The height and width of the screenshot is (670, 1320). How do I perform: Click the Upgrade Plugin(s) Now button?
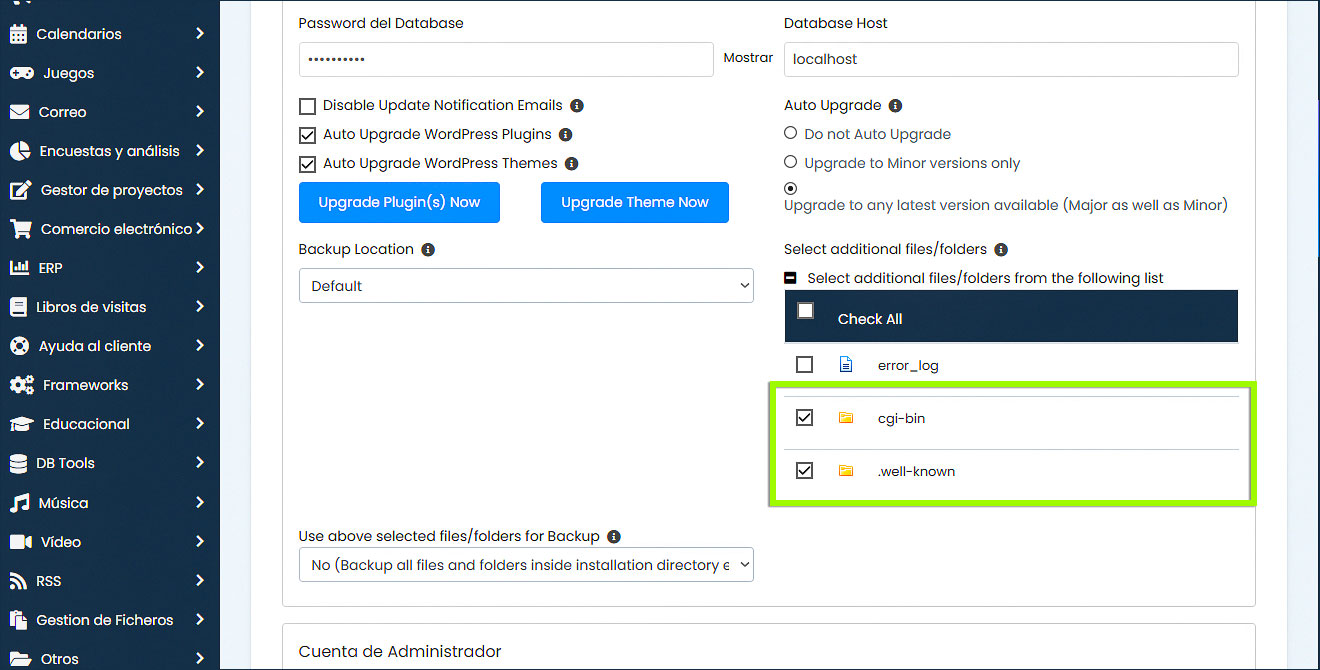click(x=399, y=203)
